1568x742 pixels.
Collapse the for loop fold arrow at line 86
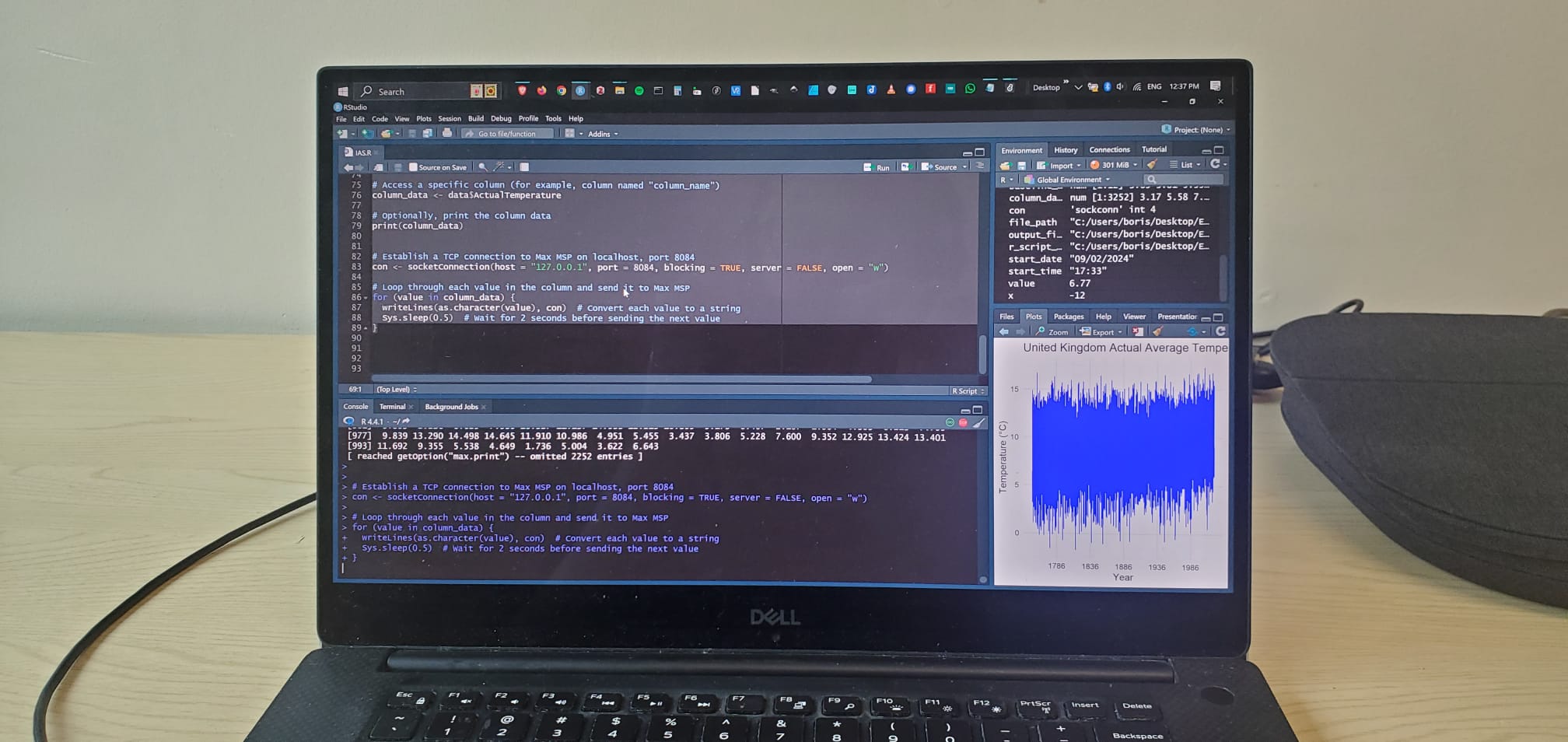point(366,298)
